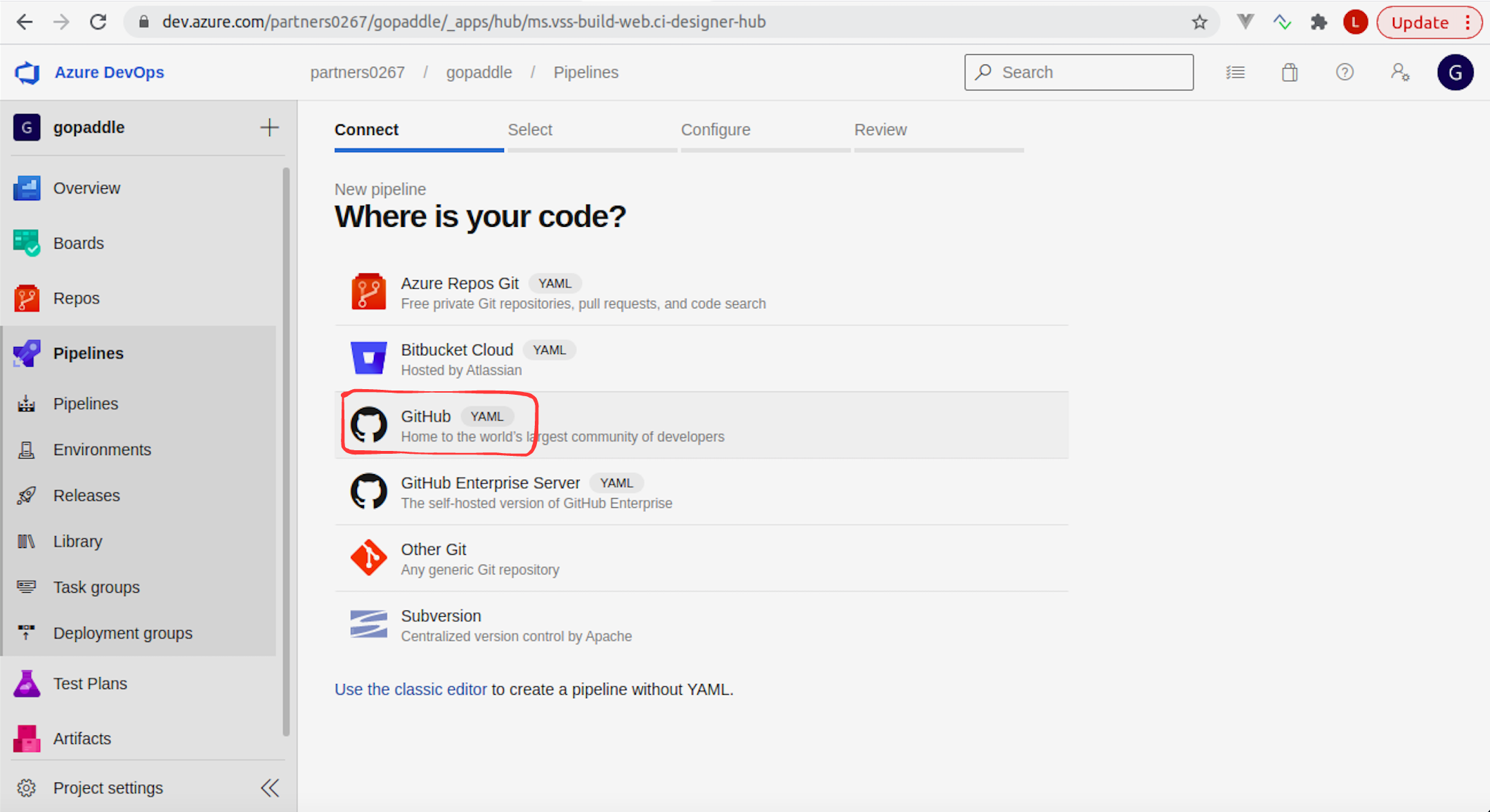Click the Library books icon
The height and width of the screenshot is (812, 1490).
pos(27,542)
